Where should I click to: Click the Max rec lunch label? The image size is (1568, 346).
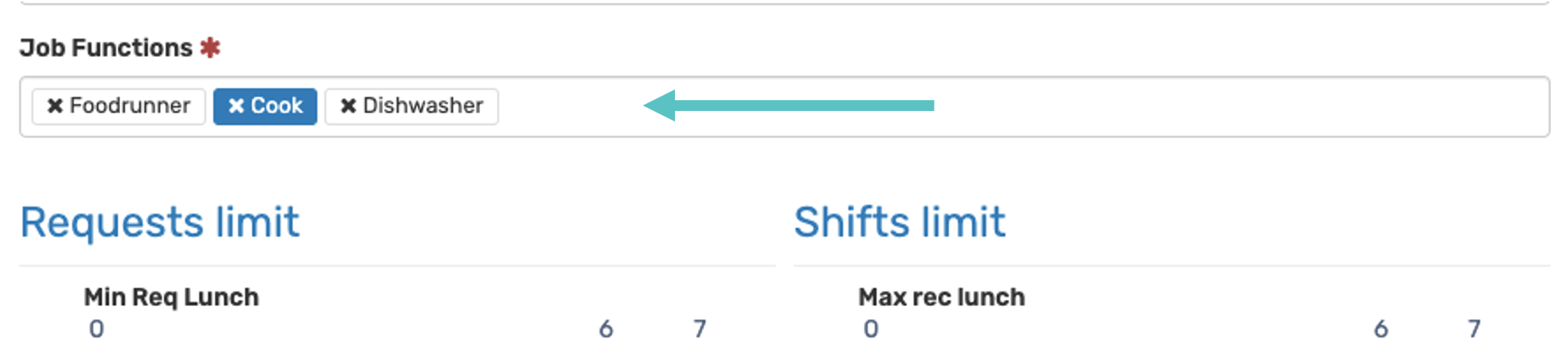point(942,297)
